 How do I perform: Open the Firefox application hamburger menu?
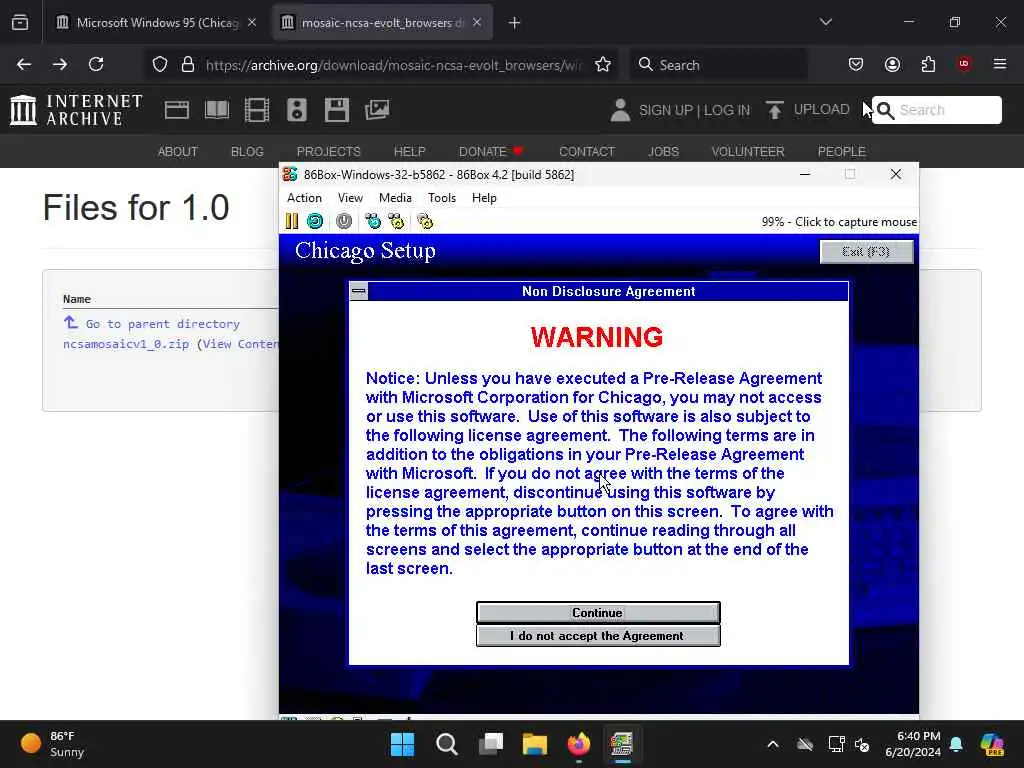(x=1000, y=64)
